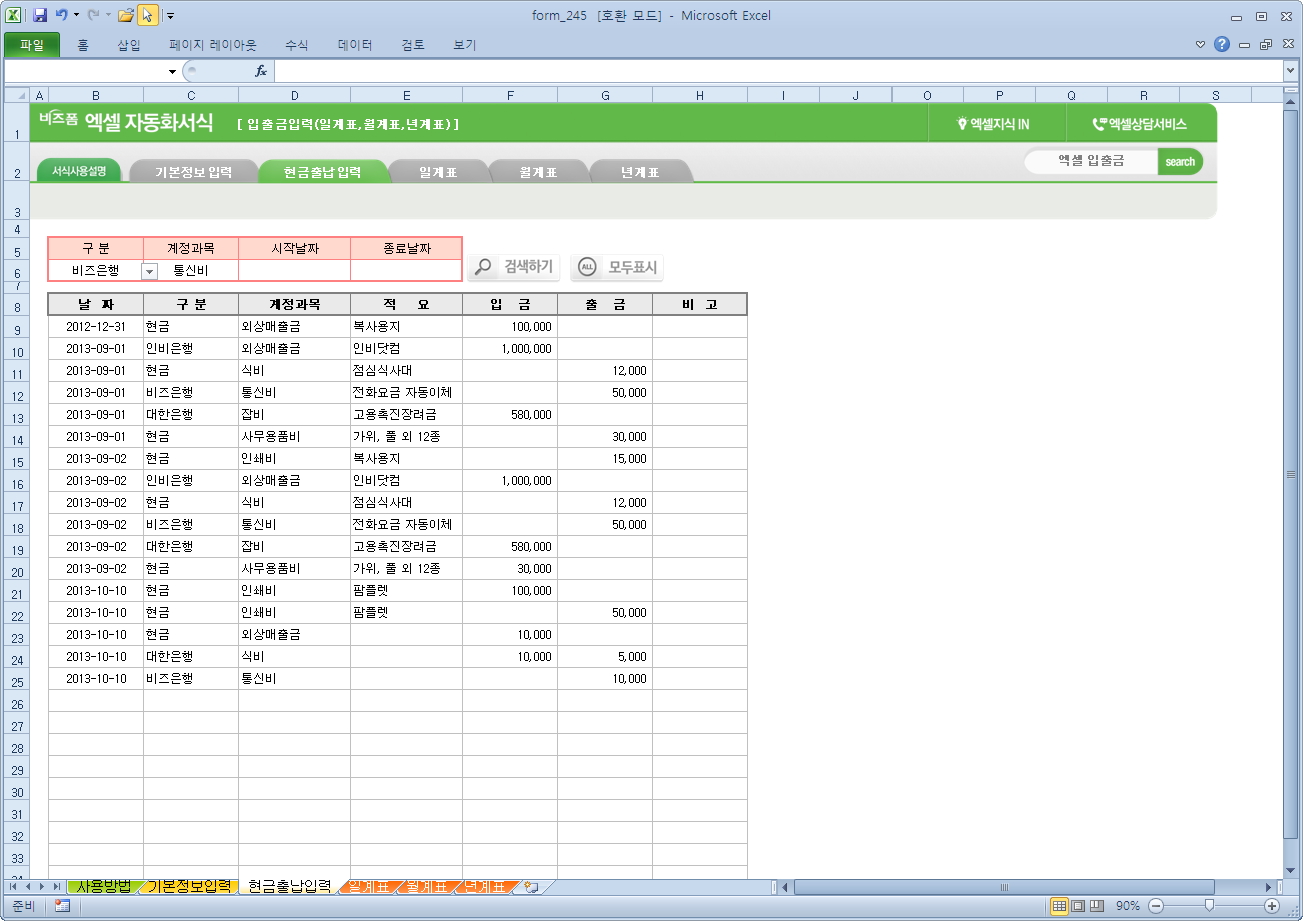The width and height of the screenshot is (1303, 921).
Task: Click the 엑셀지식 IN lightbulb link
Action: pyautogui.click(x=992, y=124)
